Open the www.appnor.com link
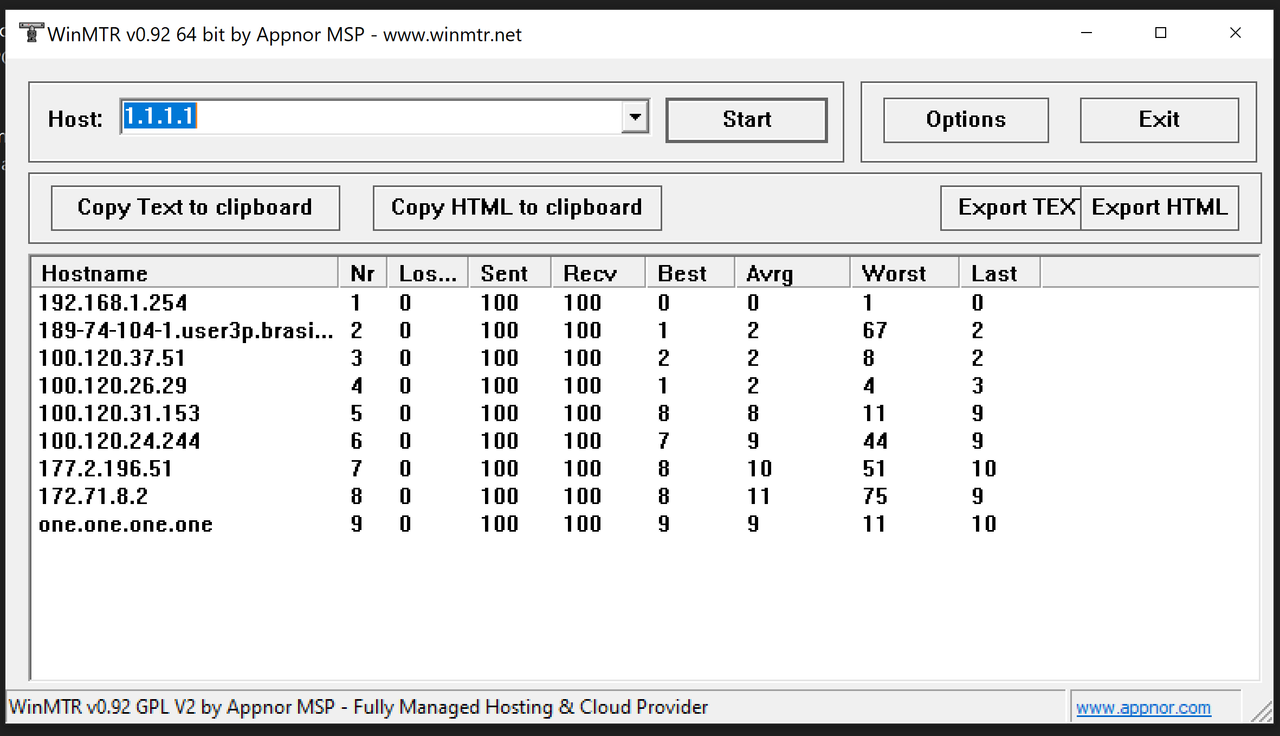The height and width of the screenshot is (736, 1280). coord(1143,708)
